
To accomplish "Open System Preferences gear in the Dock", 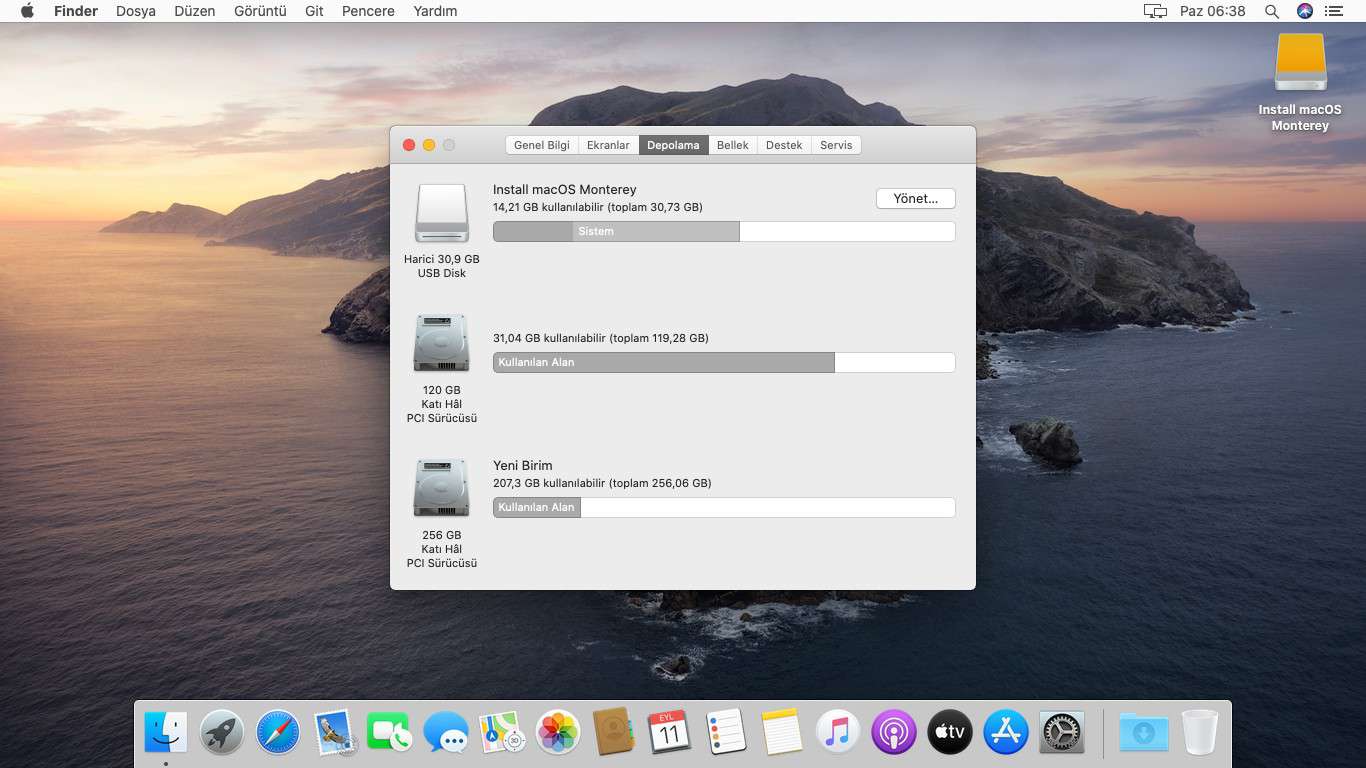I will (1062, 732).
